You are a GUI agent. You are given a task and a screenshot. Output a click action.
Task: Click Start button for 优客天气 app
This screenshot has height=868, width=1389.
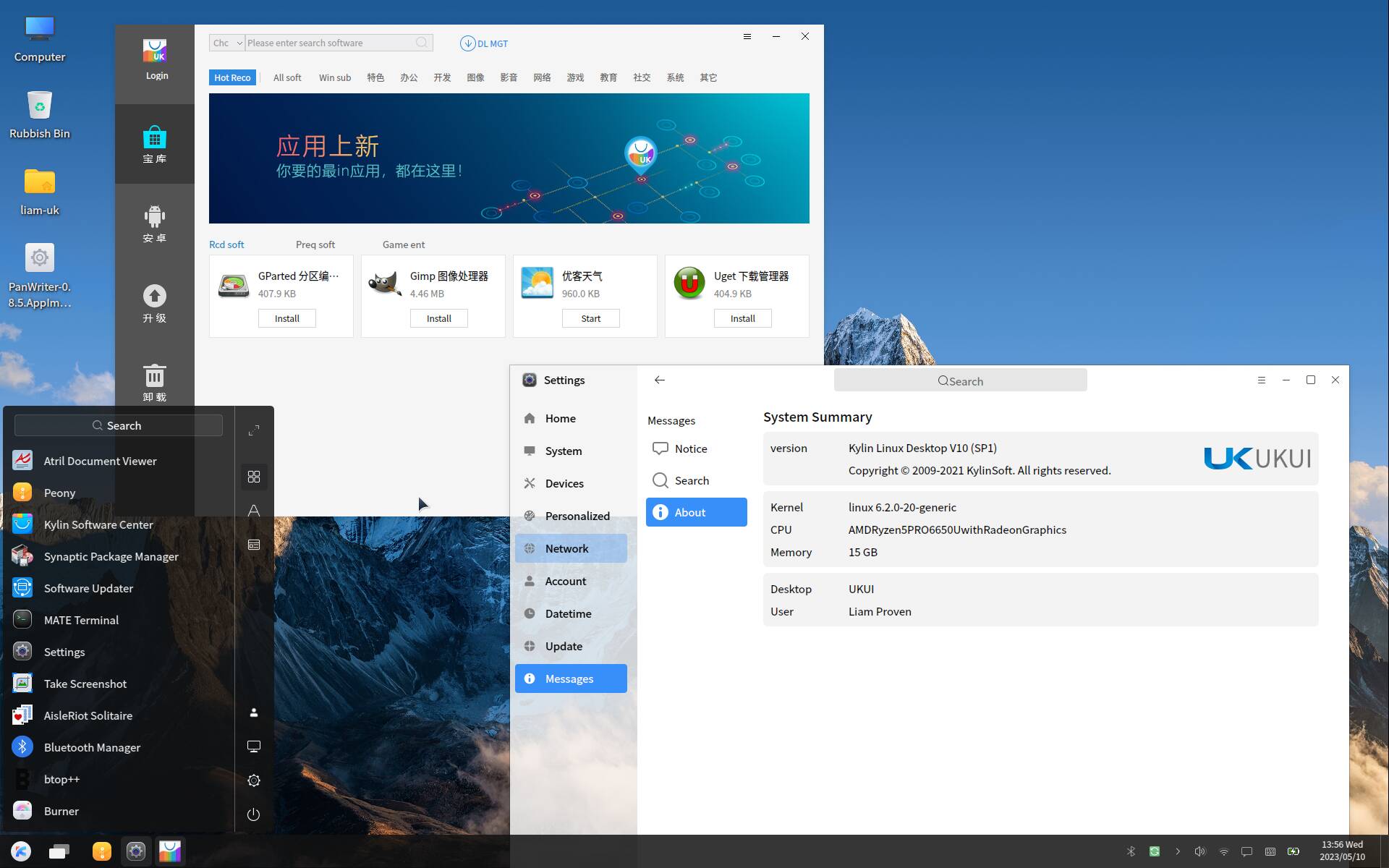[x=591, y=318]
